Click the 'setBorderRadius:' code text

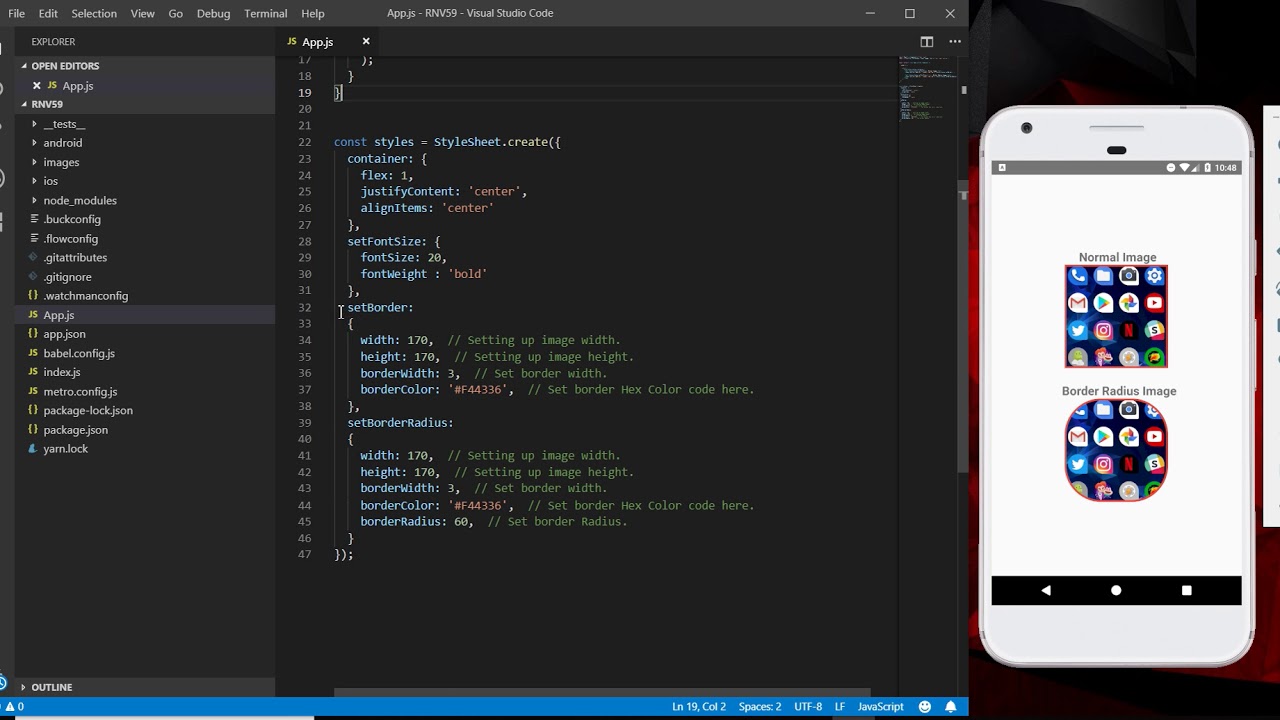[x=400, y=423]
